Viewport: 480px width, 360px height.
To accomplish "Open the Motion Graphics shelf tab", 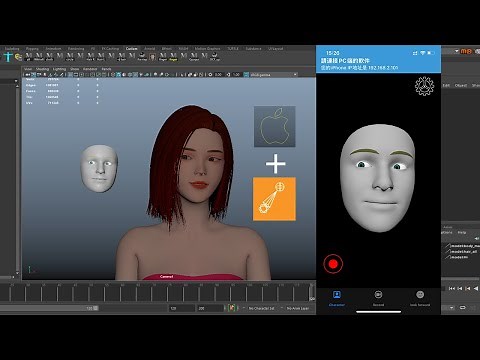I will pyautogui.click(x=207, y=49).
